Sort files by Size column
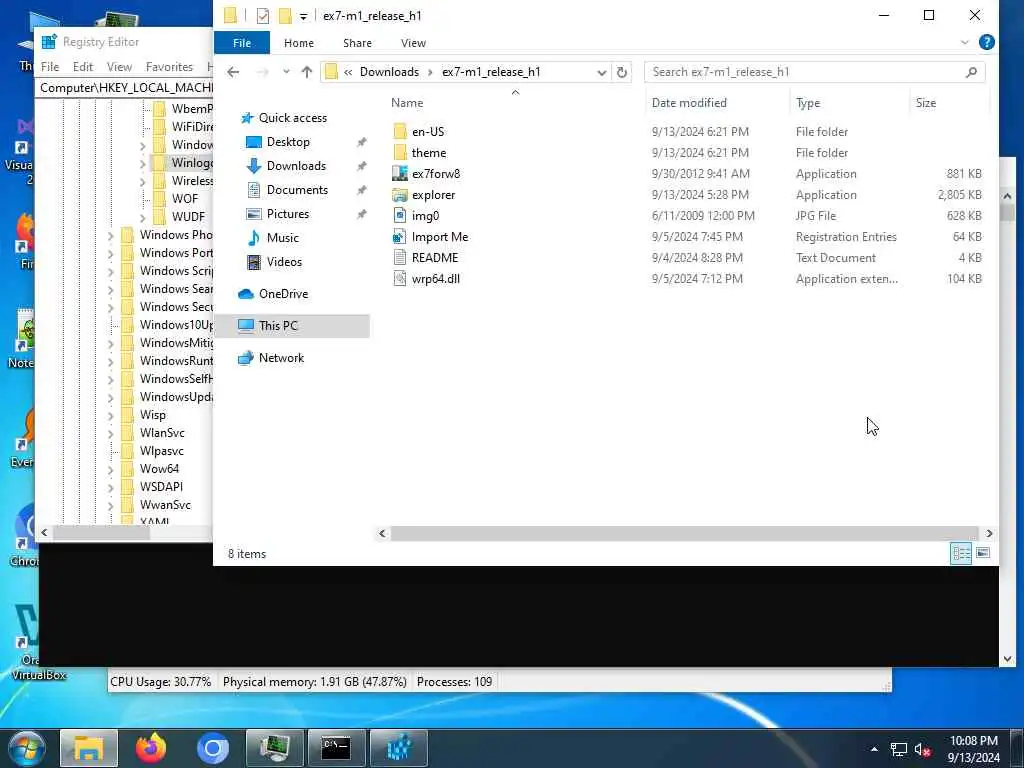 click(x=925, y=103)
